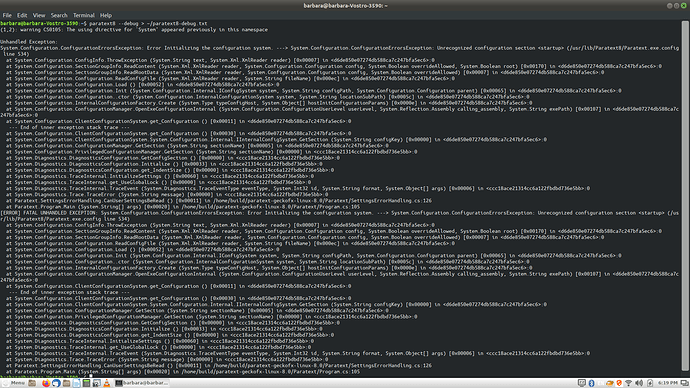The height and width of the screenshot is (388, 690).
Task: Click the window list icon at panel end
Action: pyautogui.click(x=684, y=383)
